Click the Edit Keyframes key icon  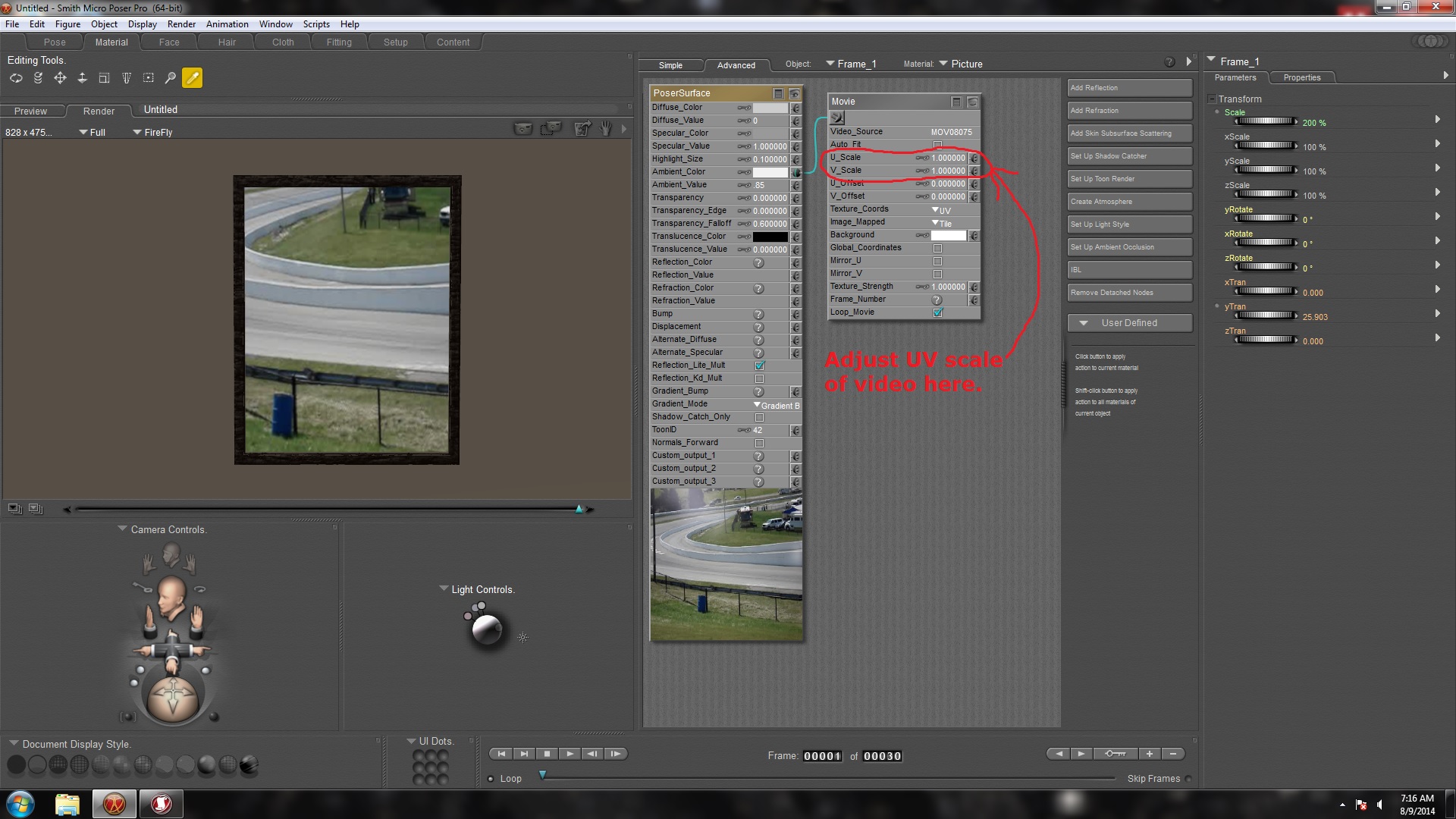[1115, 754]
